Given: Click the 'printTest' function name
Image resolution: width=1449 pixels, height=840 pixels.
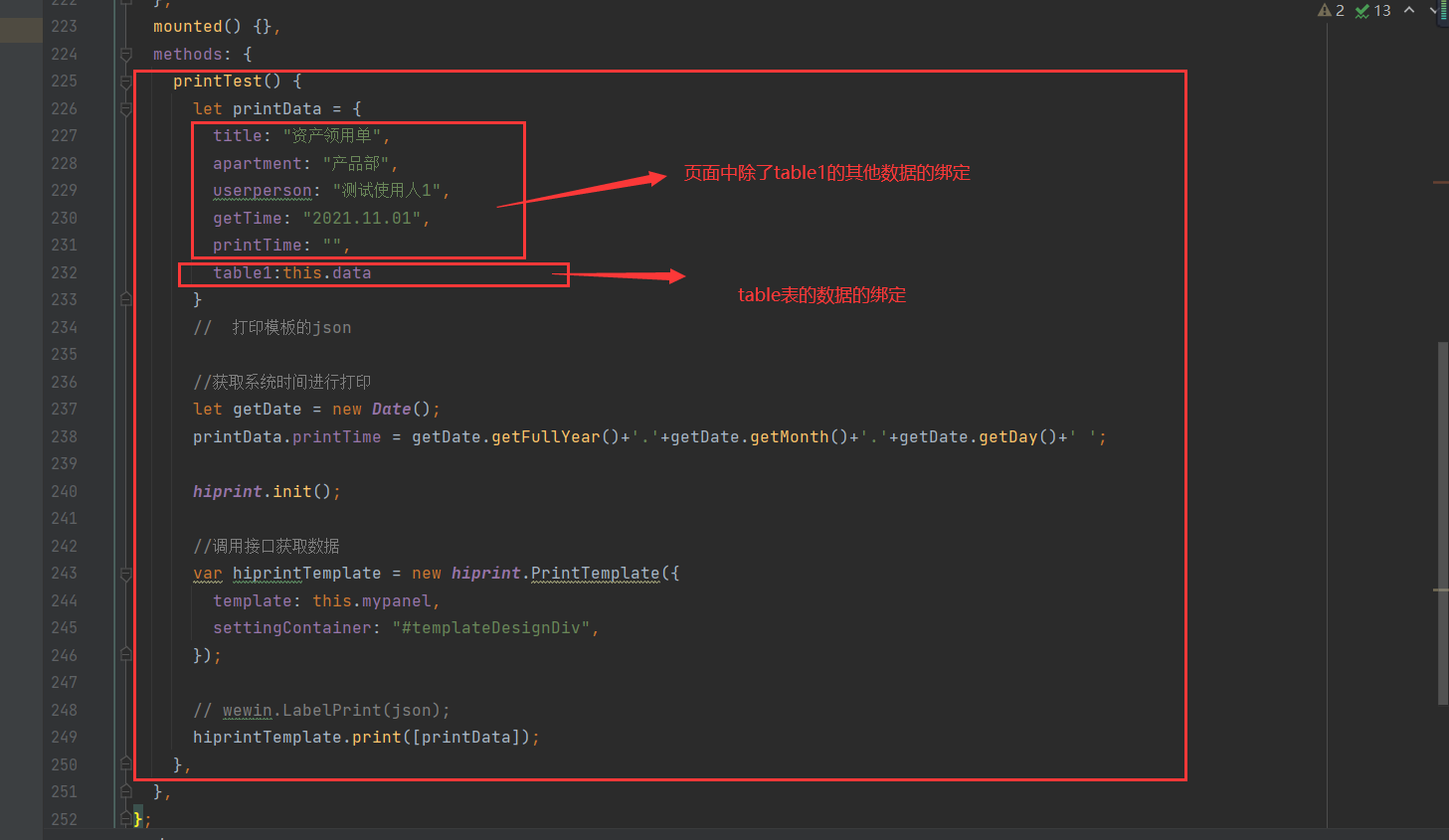Looking at the screenshot, I should coord(217,82).
